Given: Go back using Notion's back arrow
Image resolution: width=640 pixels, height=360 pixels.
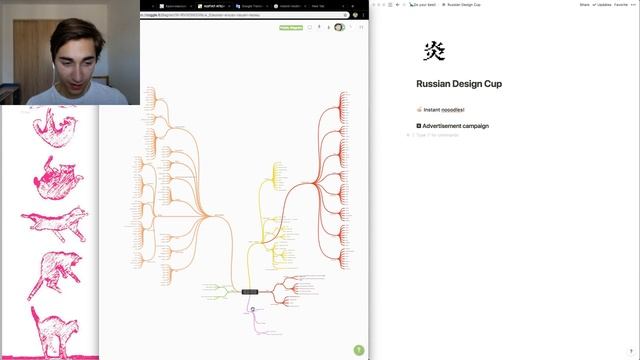Looking at the screenshot, I should tap(398, 5).
